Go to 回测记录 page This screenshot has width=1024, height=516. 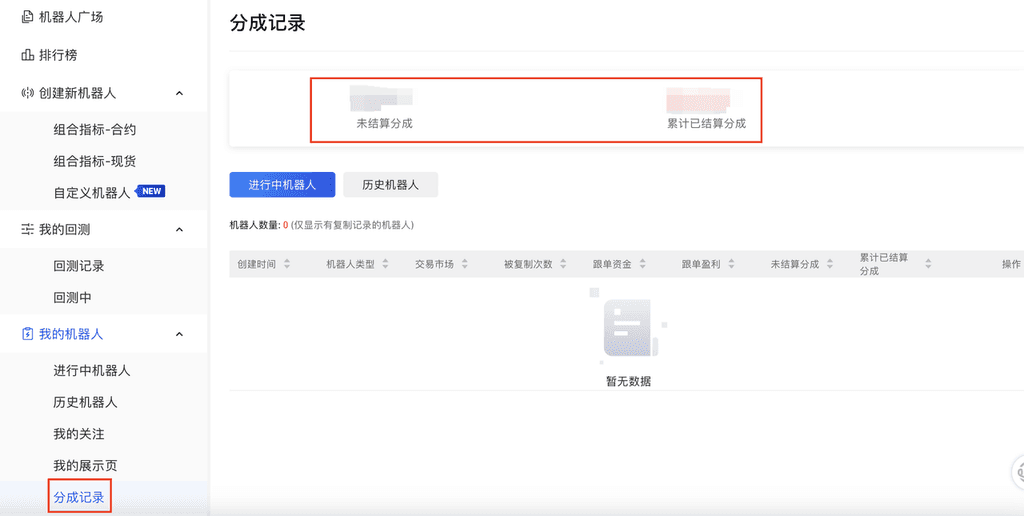pos(79,266)
